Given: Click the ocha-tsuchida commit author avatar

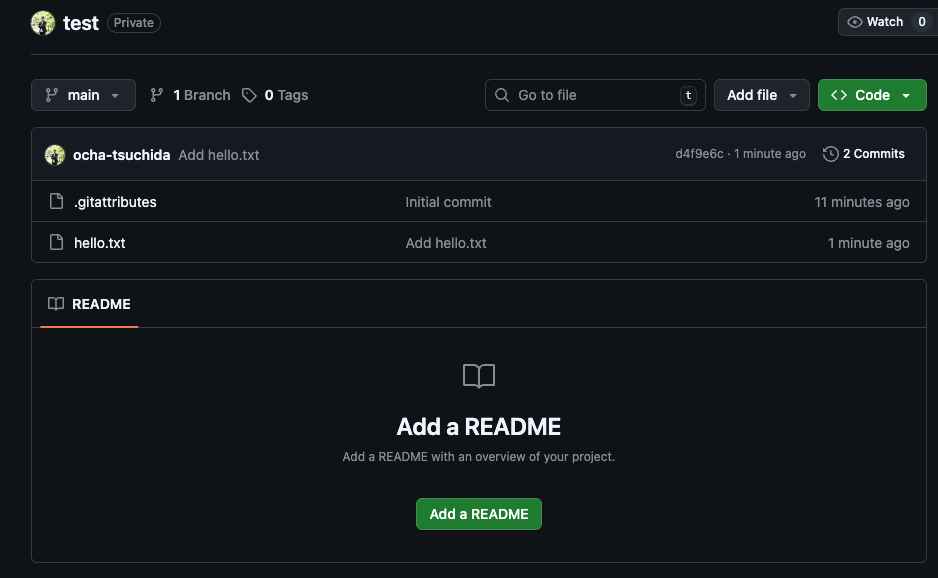Looking at the screenshot, I should point(55,155).
